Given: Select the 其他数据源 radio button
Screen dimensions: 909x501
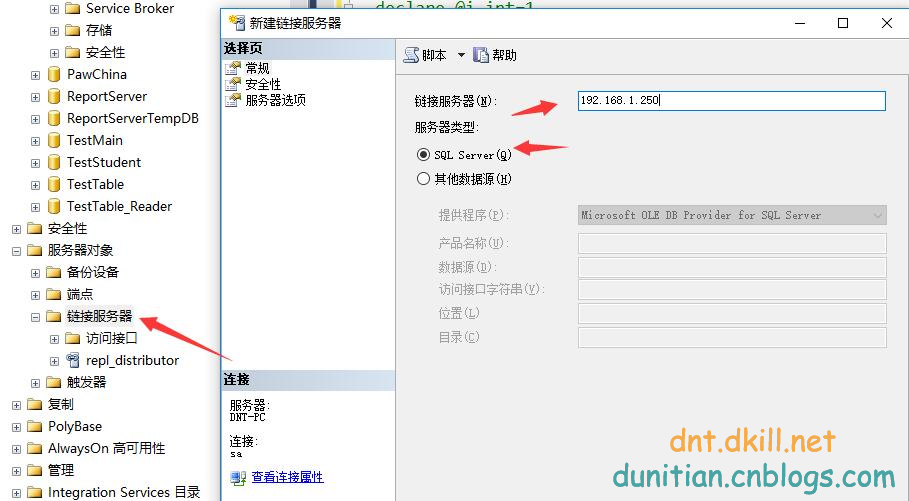Looking at the screenshot, I should [x=423, y=179].
